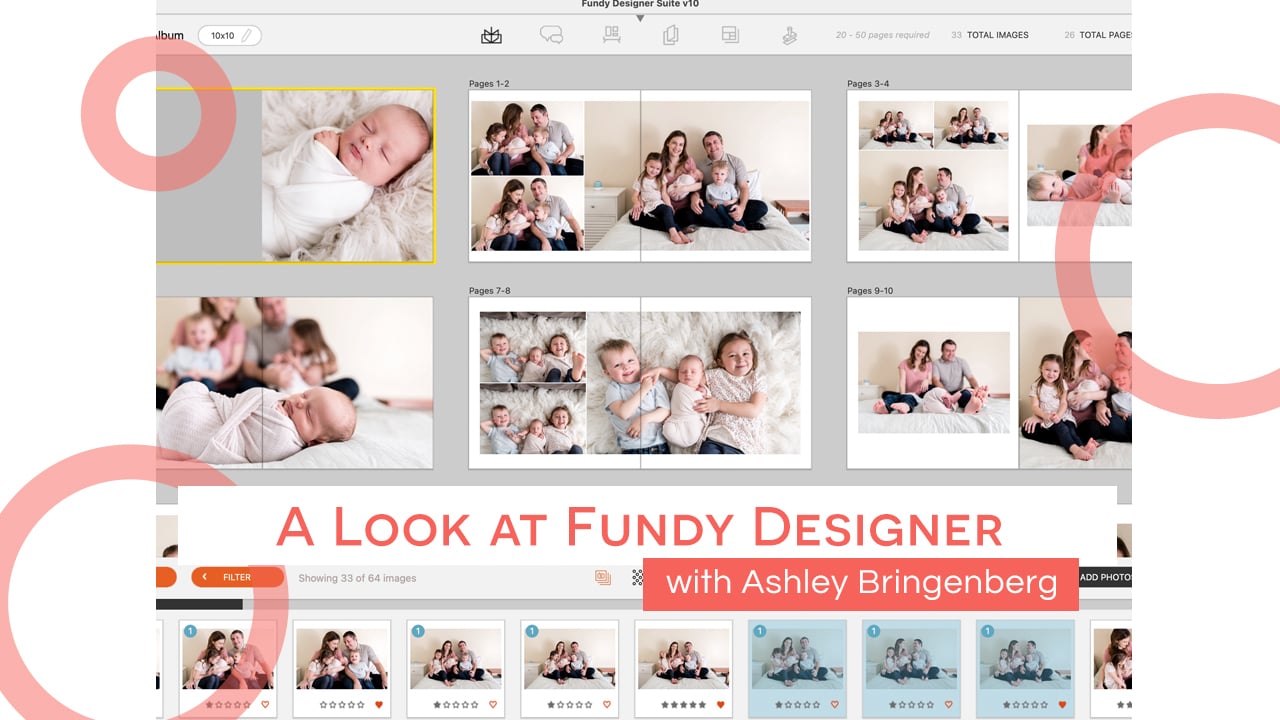Screen dimensions: 1280x720
Task: Select the top-left kids photo on Pages 7-8
Action: coord(532,346)
